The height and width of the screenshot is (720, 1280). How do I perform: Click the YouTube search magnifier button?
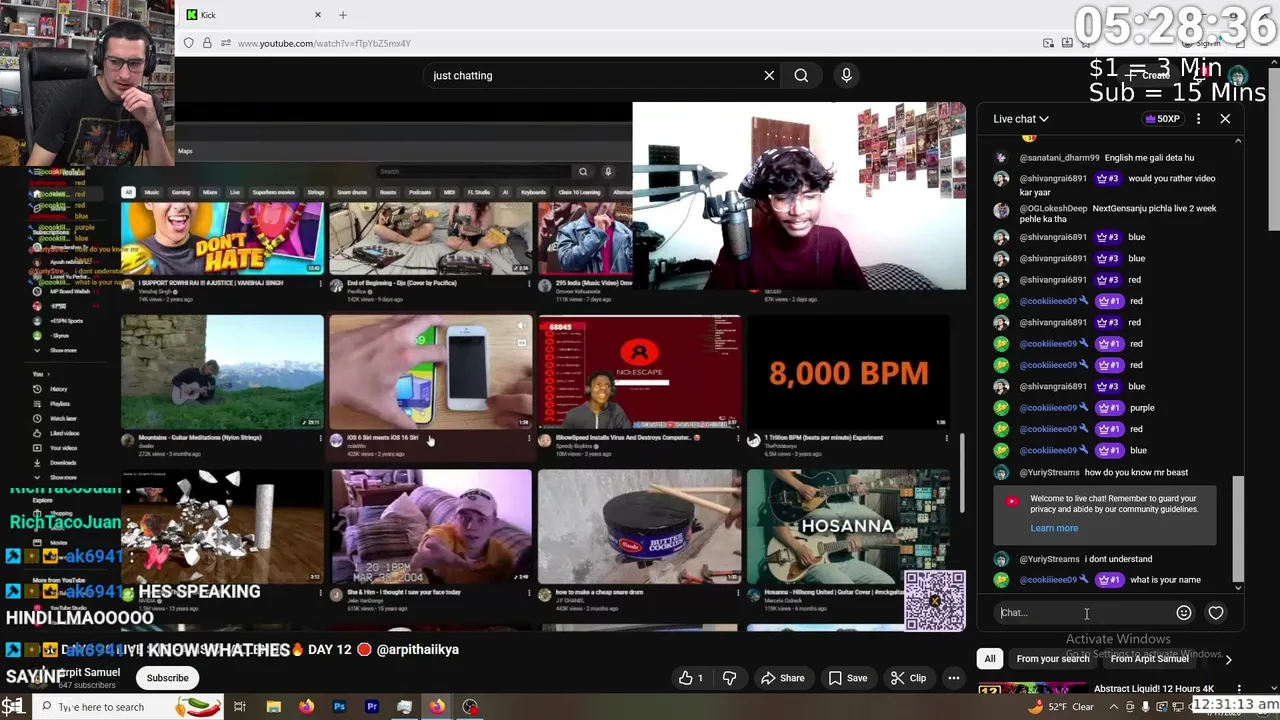(801, 75)
